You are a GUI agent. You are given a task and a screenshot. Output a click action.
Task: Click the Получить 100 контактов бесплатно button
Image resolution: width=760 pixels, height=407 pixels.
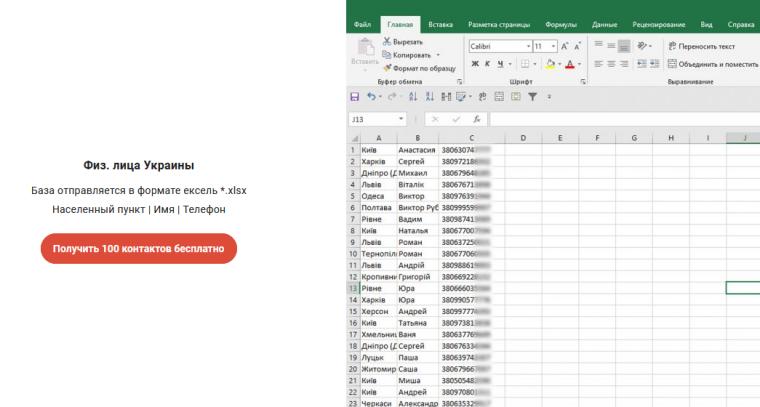pyautogui.click(x=139, y=248)
